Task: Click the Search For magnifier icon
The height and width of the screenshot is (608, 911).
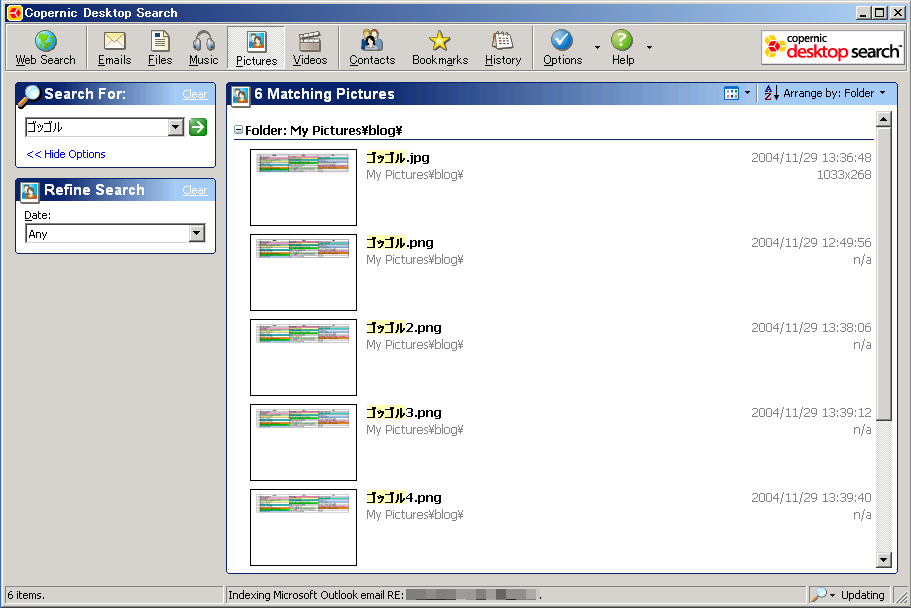Action: pos(29,96)
